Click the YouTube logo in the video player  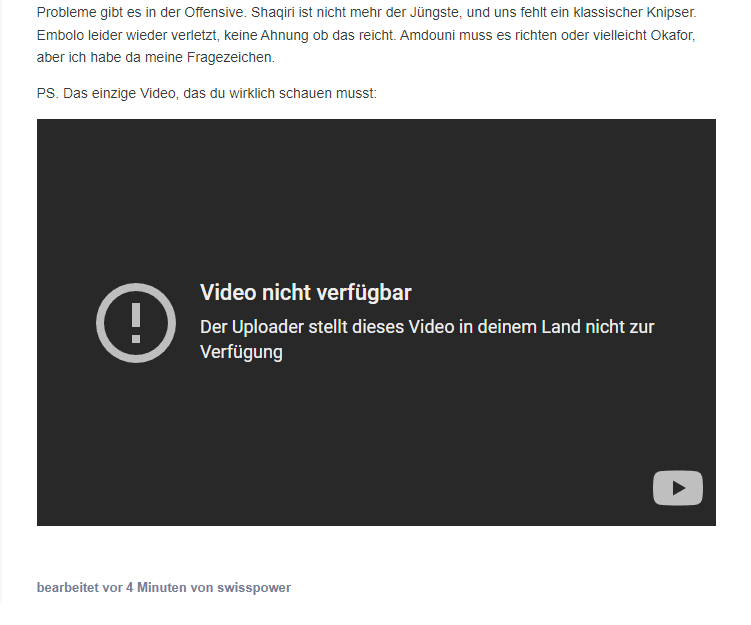(x=678, y=488)
